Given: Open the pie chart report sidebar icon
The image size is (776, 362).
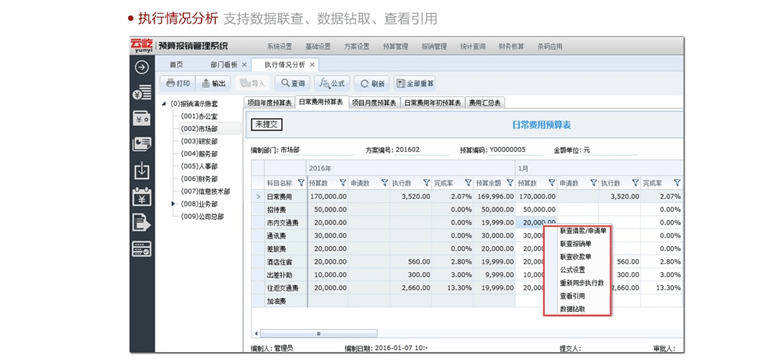Looking at the screenshot, I should (x=142, y=144).
